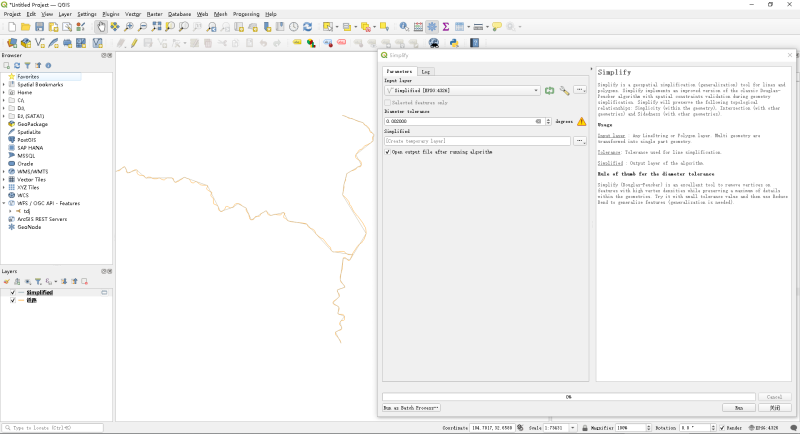Viewport: 800px width, 434px height.
Task: Click the iterate features green icon
Action: (549, 91)
